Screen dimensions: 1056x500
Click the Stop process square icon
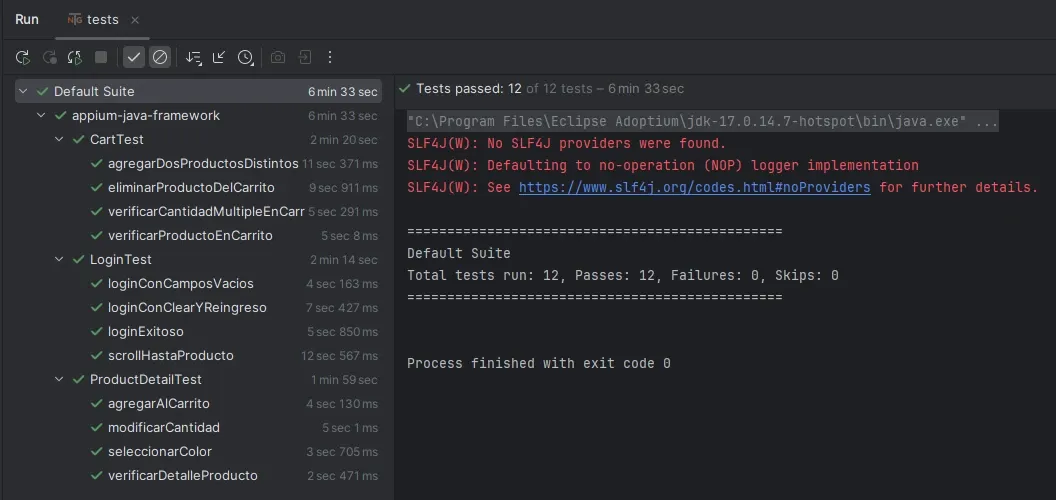(101, 57)
